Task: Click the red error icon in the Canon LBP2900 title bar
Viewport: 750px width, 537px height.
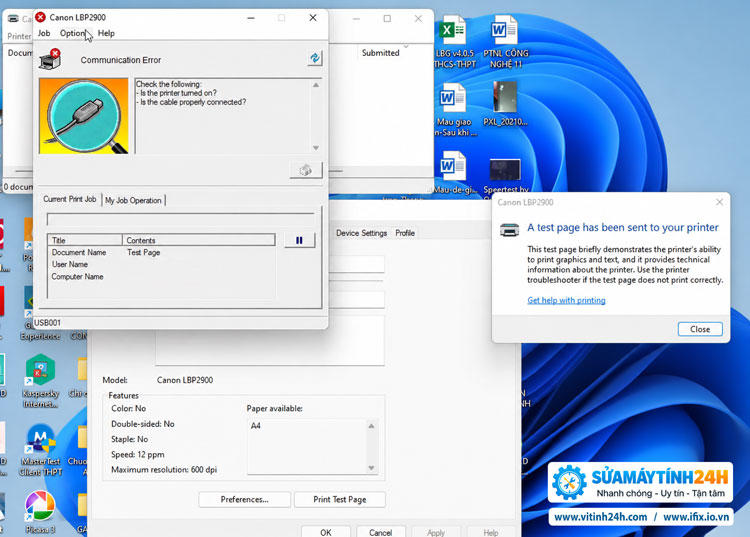Action: pyautogui.click(x=41, y=17)
